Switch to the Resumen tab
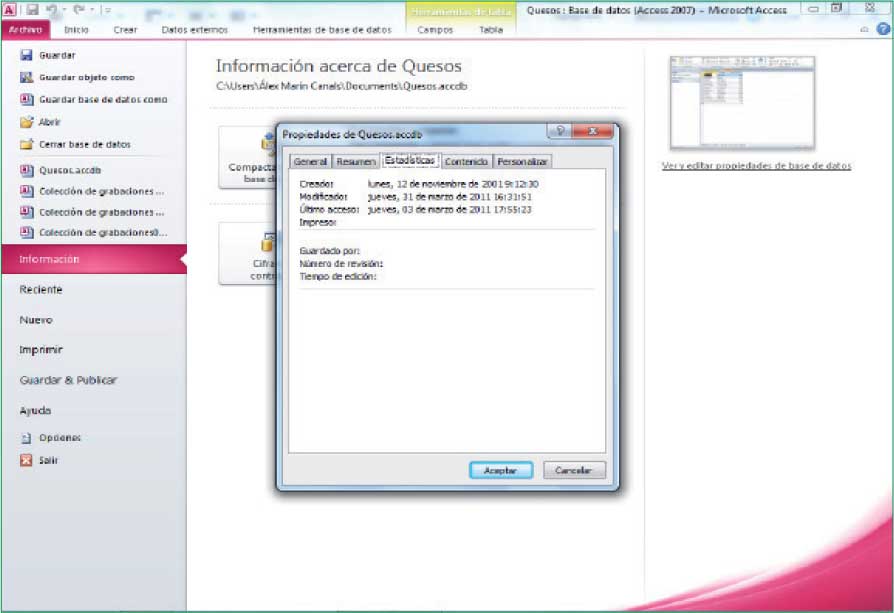 click(356, 161)
